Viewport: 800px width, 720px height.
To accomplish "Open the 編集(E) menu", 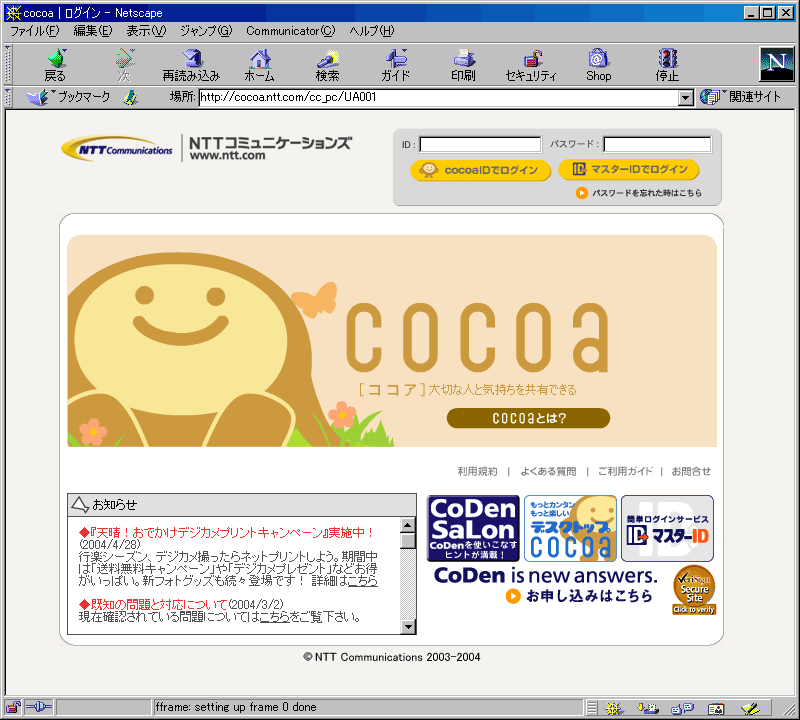I will (92, 31).
